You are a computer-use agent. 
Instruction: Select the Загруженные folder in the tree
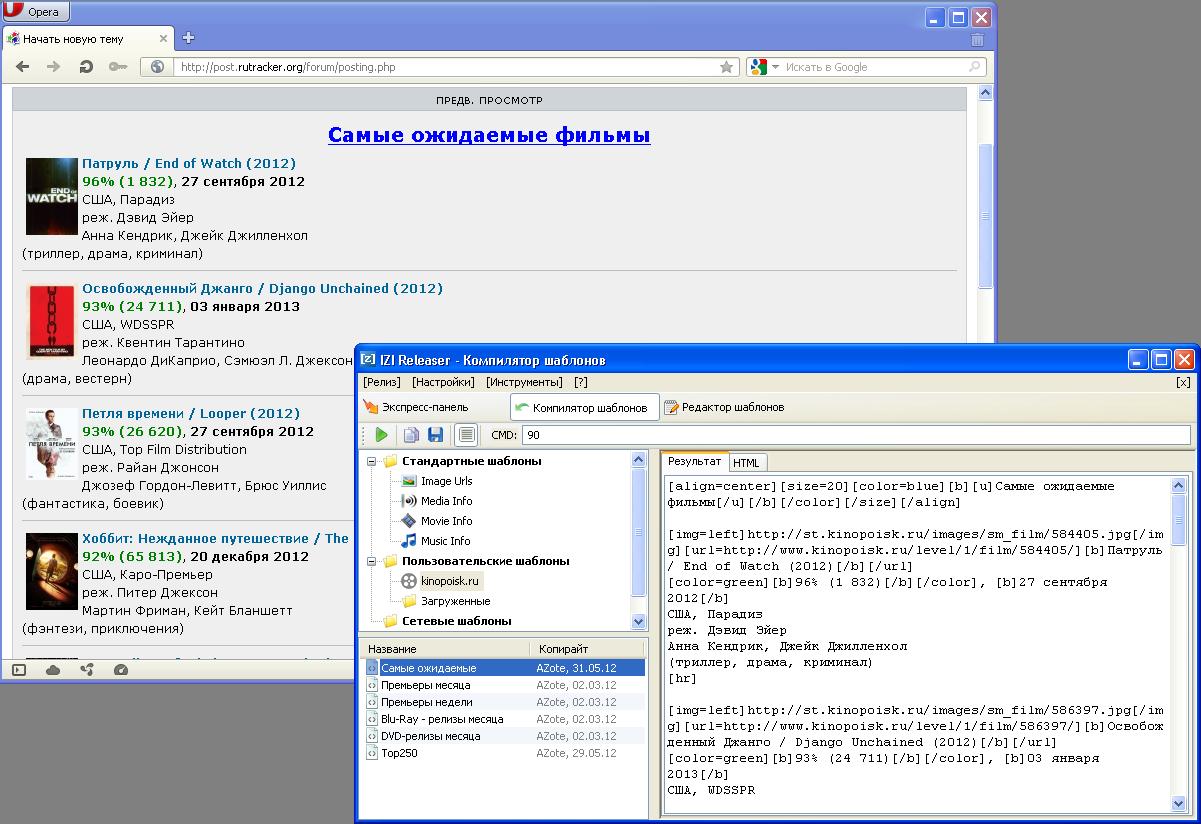coord(456,601)
